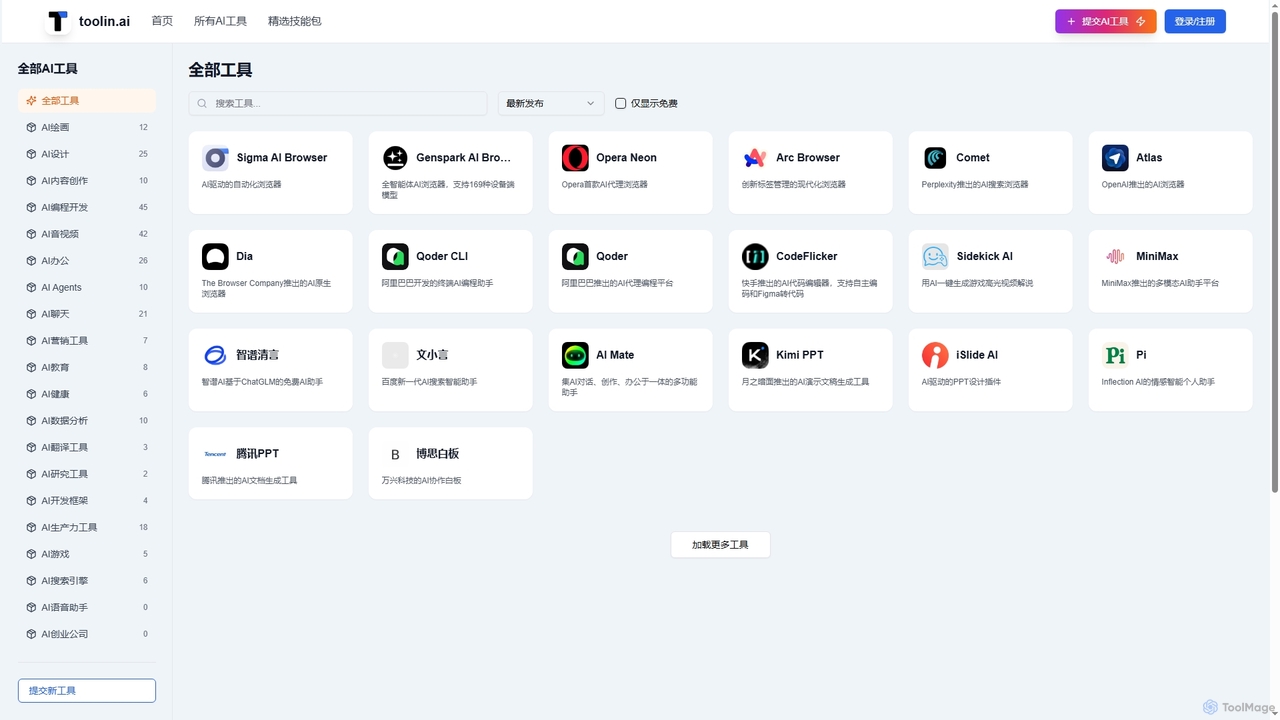The image size is (1280, 720).
Task: Select the AI教育 category
Action: [86, 367]
